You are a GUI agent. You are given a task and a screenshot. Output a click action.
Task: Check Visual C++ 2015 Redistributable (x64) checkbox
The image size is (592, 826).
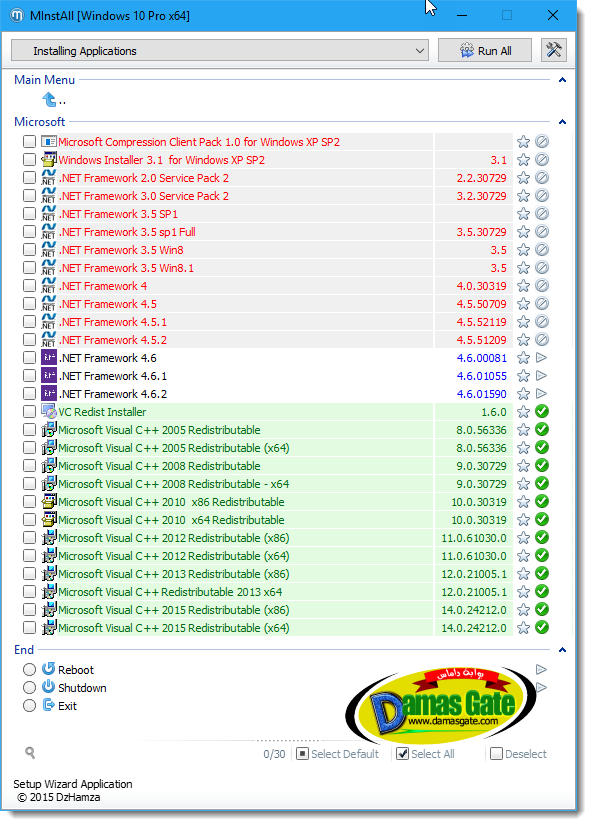click(x=29, y=628)
